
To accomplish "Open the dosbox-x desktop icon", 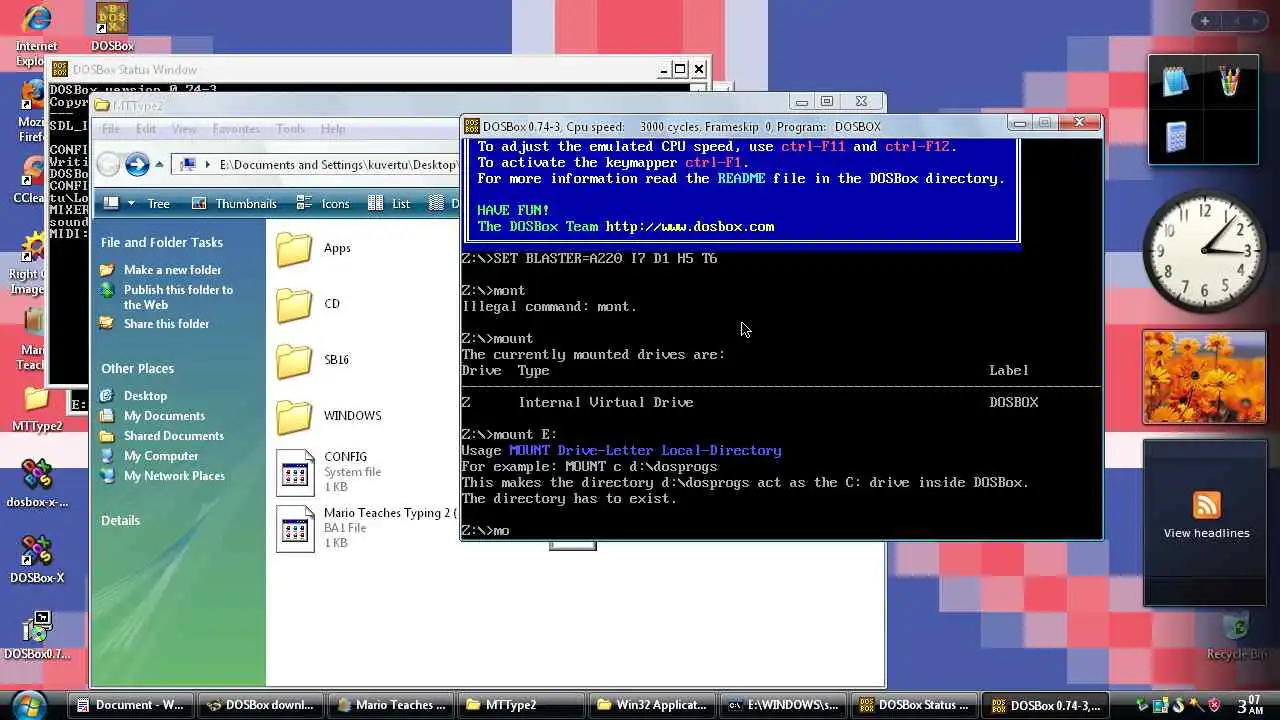I will [x=37, y=484].
